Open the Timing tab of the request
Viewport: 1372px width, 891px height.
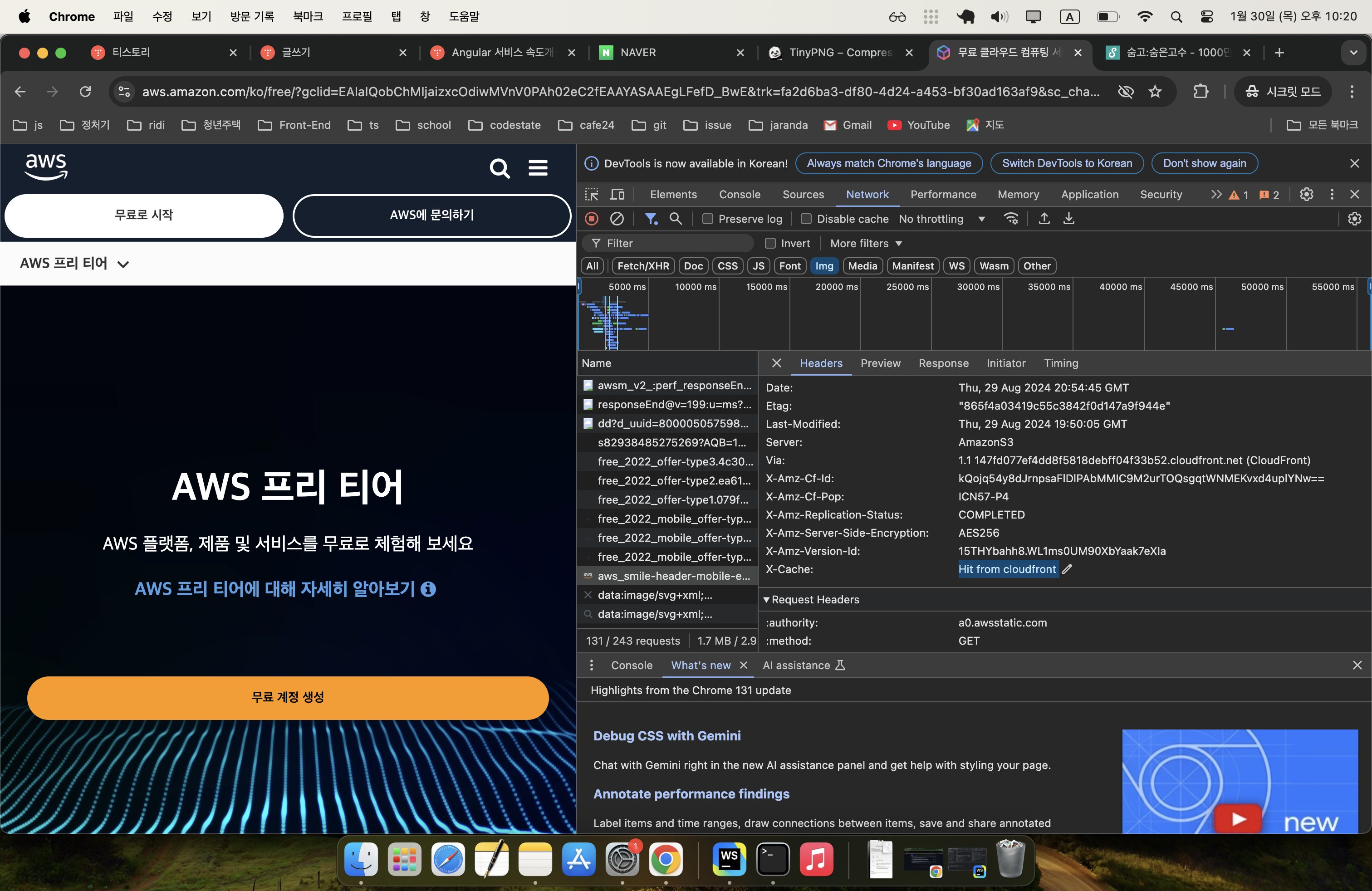point(1061,364)
